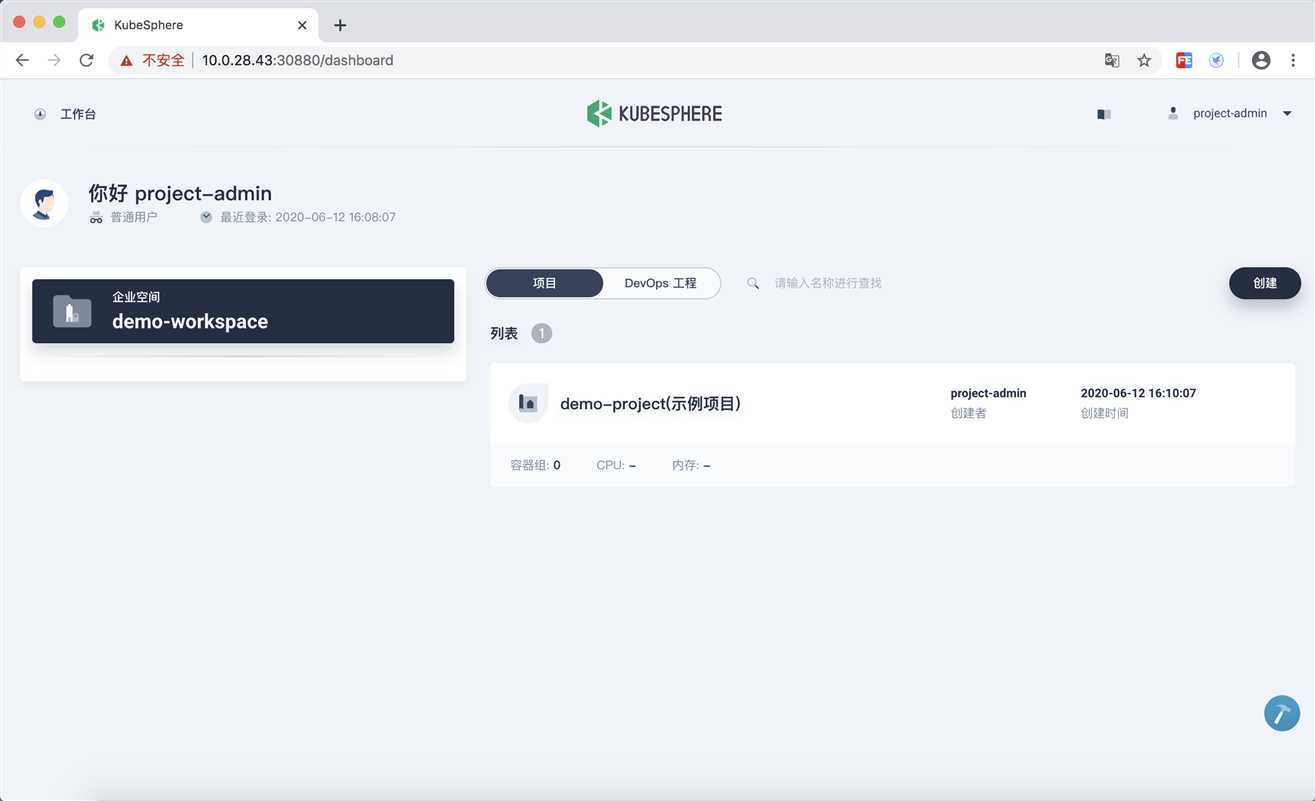The height and width of the screenshot is (801, 1315).
Task: Click the CPU usage value
Action: (632, 465)
